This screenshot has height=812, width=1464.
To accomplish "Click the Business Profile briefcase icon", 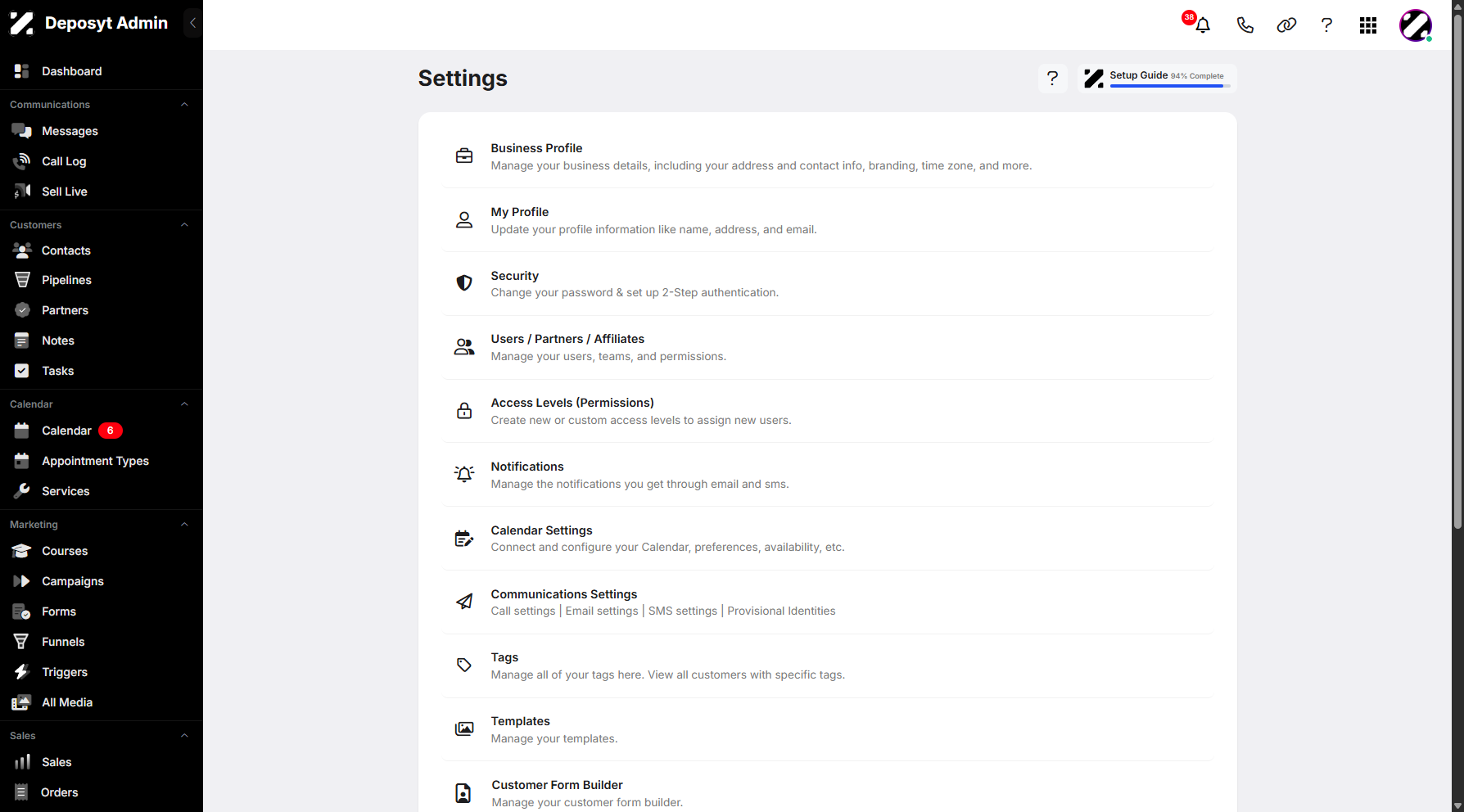I will tap(464, 156).
